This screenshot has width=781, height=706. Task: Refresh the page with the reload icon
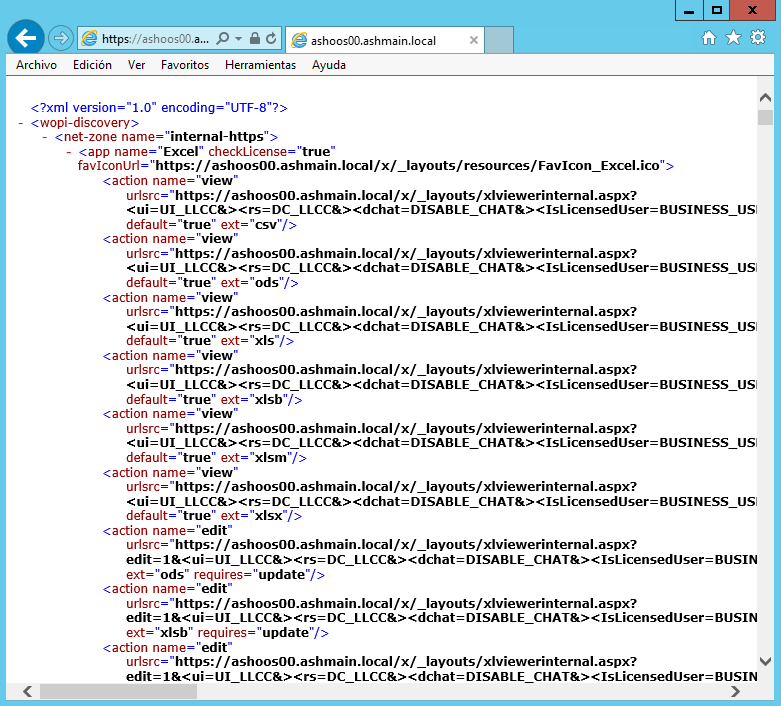coord(271,38)
